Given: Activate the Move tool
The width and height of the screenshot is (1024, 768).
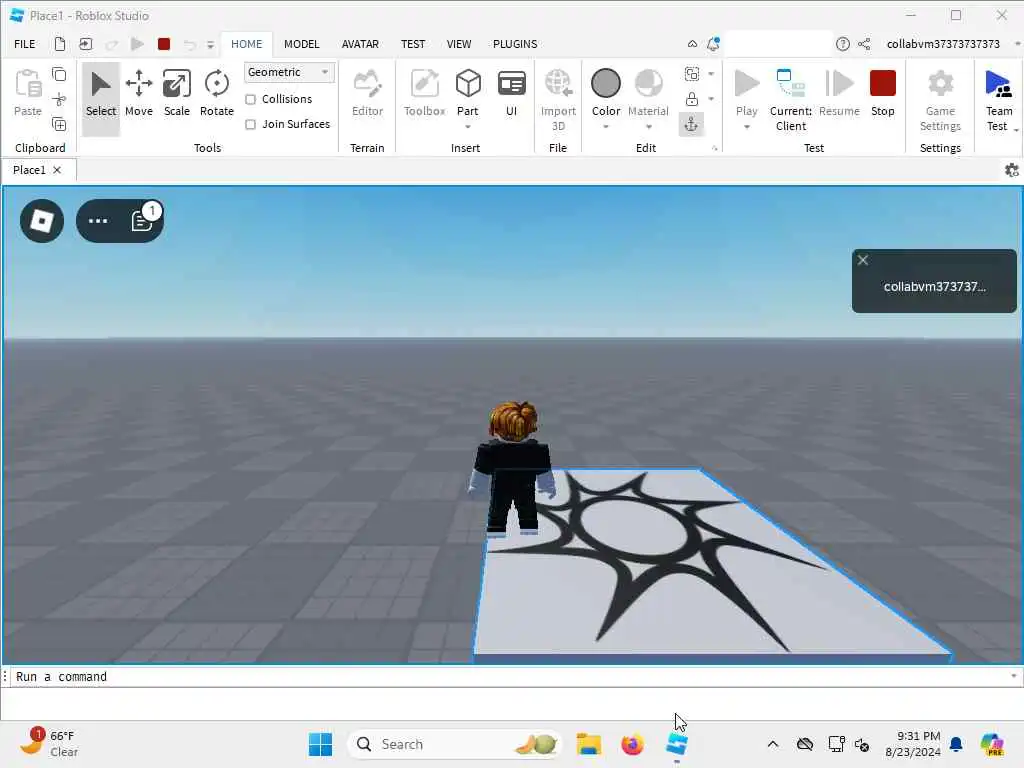Looking at the screenshot, I should pyautogui.click(x=138, y=95).
